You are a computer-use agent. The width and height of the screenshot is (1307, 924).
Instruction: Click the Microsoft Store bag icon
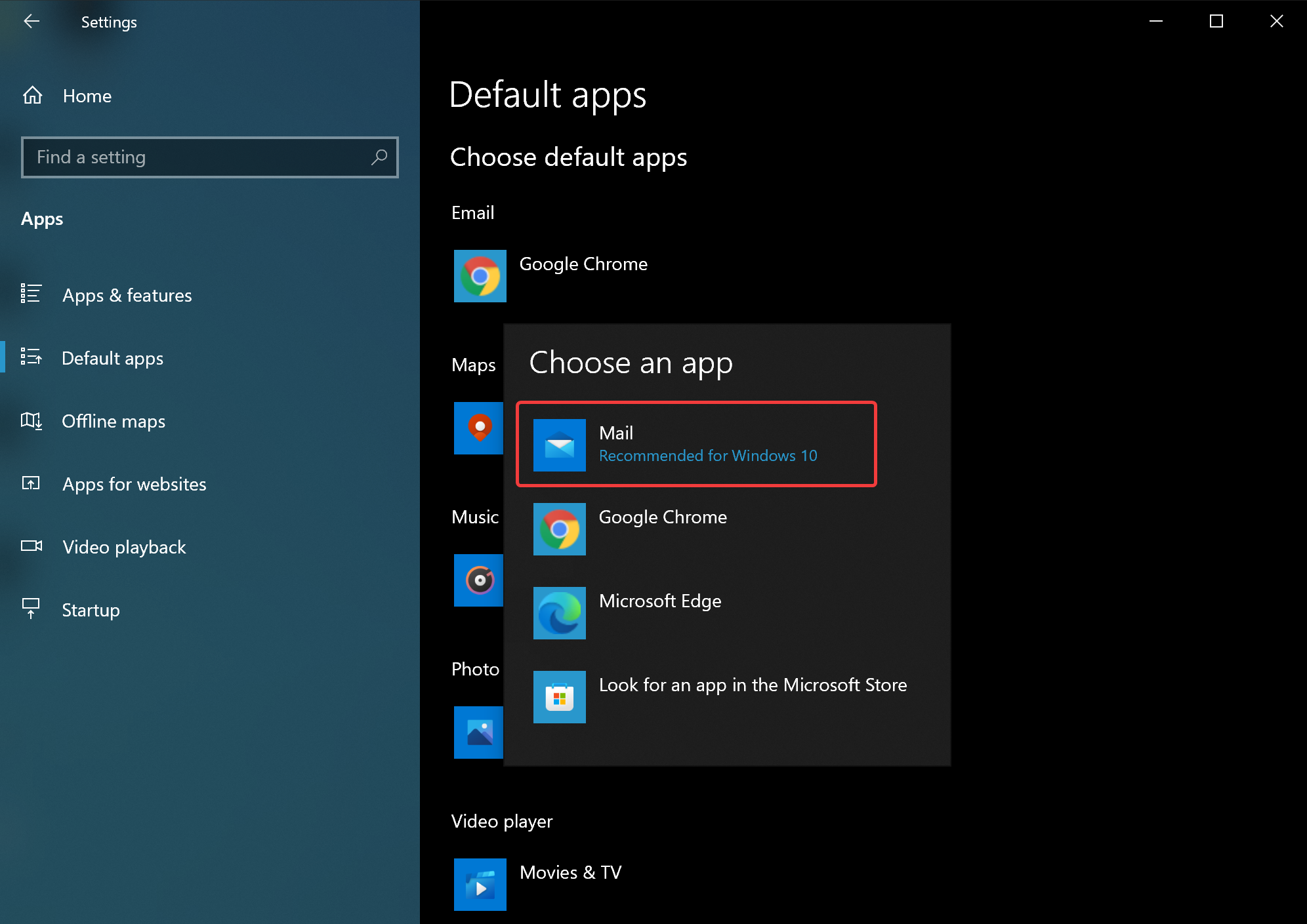(560, 697)
